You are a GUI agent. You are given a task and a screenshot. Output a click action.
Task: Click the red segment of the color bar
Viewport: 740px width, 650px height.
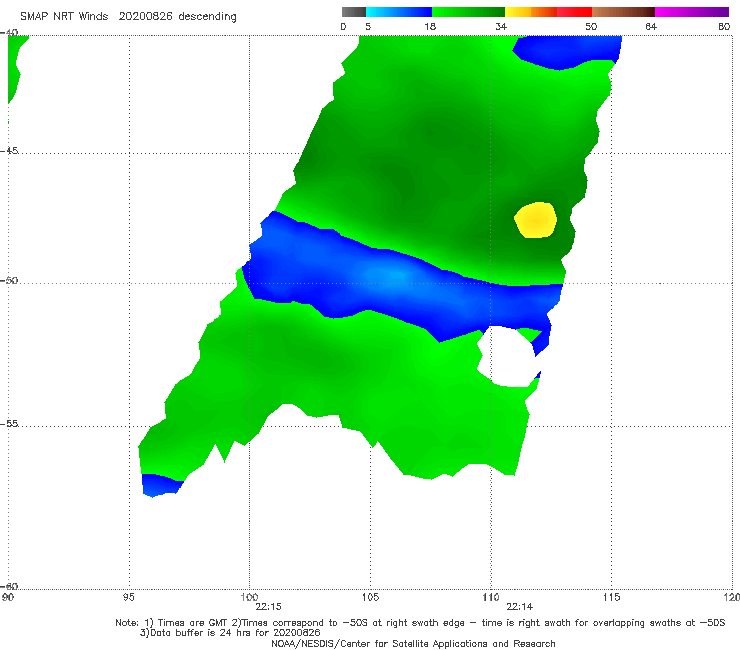point(574,12)
